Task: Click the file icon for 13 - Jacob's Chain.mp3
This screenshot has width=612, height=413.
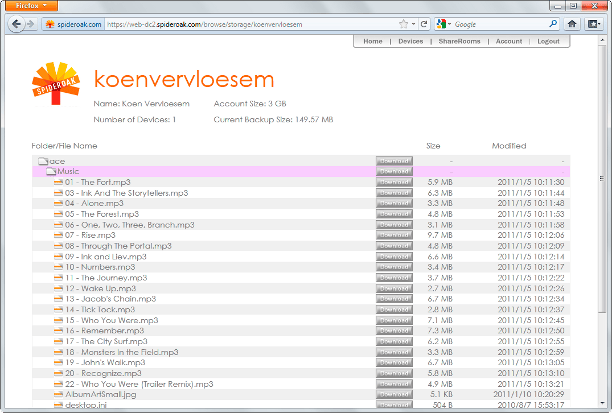Action: [58, 299]
